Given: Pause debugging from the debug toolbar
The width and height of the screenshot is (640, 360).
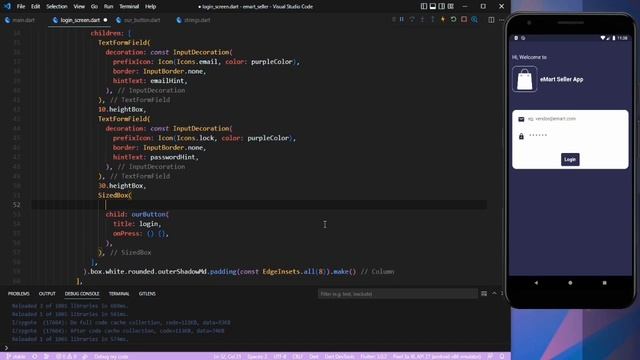Looking at the screenshot, I should point(402,20).
